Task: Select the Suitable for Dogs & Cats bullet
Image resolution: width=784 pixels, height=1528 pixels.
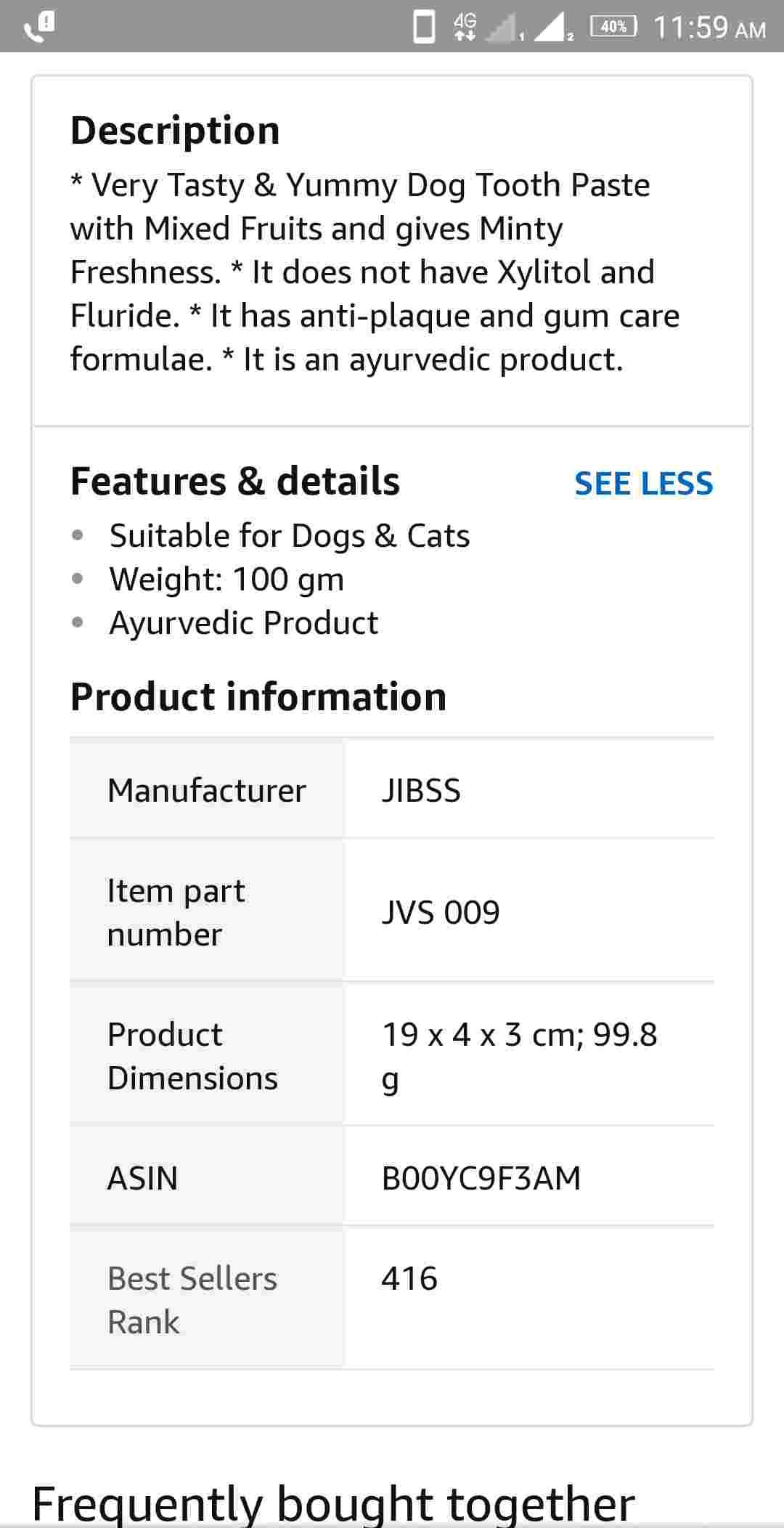Action: [290, 536]
